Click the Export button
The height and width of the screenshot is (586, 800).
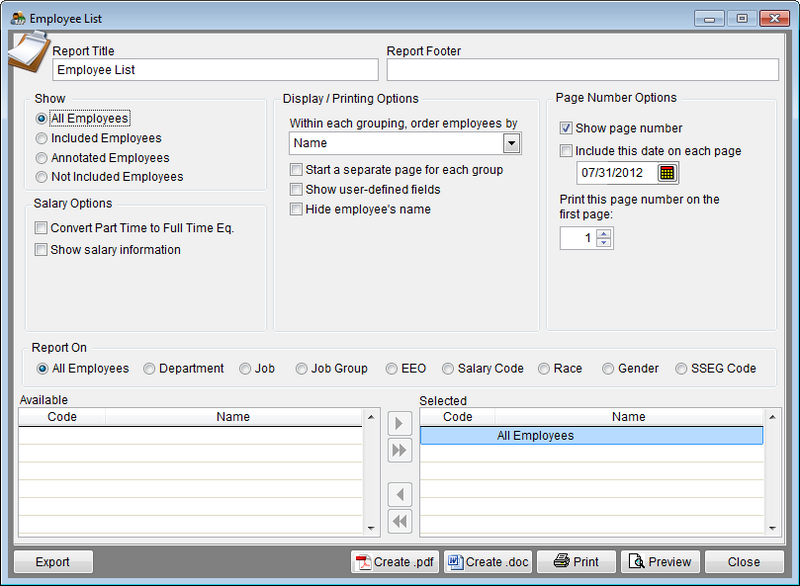[53, 562]
